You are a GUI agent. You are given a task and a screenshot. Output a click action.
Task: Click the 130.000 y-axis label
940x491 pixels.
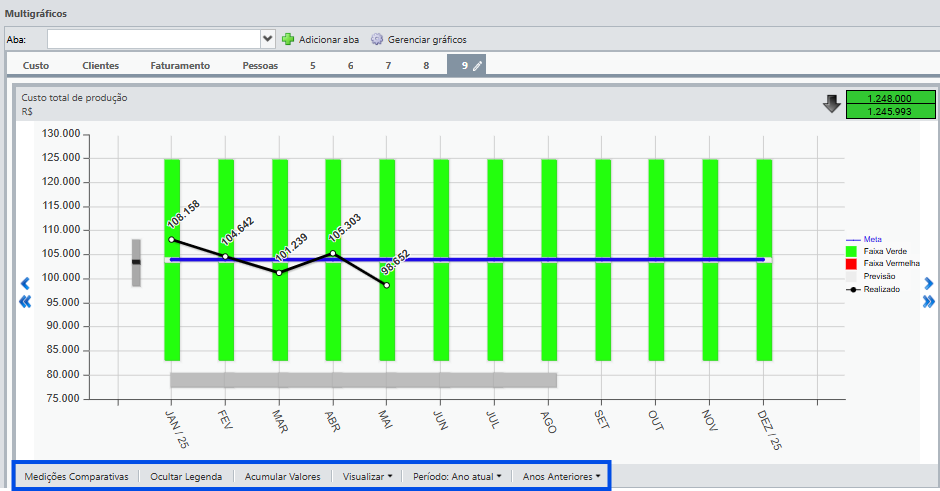(61, 134)
